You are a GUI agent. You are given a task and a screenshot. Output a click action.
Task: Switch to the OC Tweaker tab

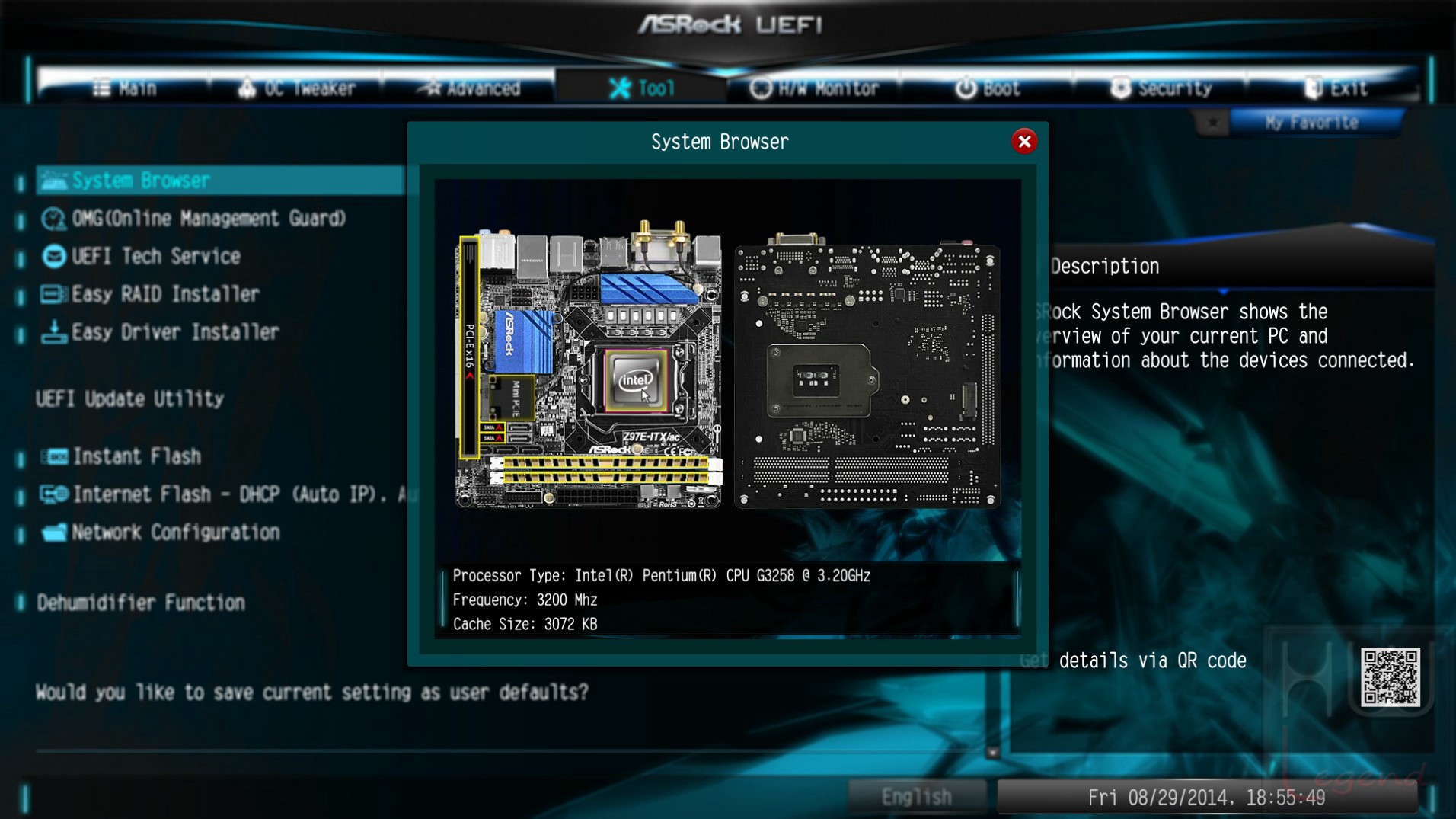pyautogui.click(x=296, y=88)
